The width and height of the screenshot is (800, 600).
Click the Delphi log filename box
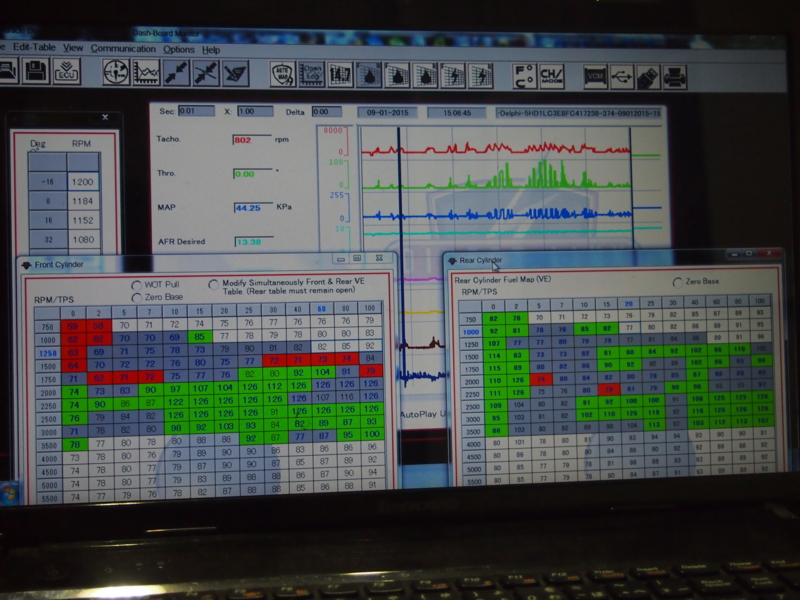(x=579, y=113)
